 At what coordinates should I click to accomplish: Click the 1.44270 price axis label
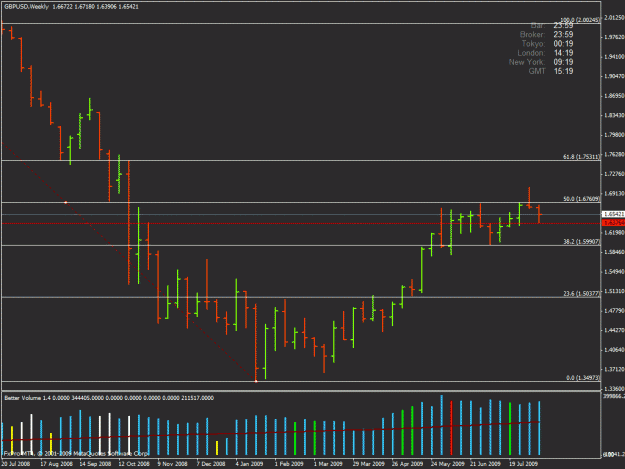click(x=614, y=330)
